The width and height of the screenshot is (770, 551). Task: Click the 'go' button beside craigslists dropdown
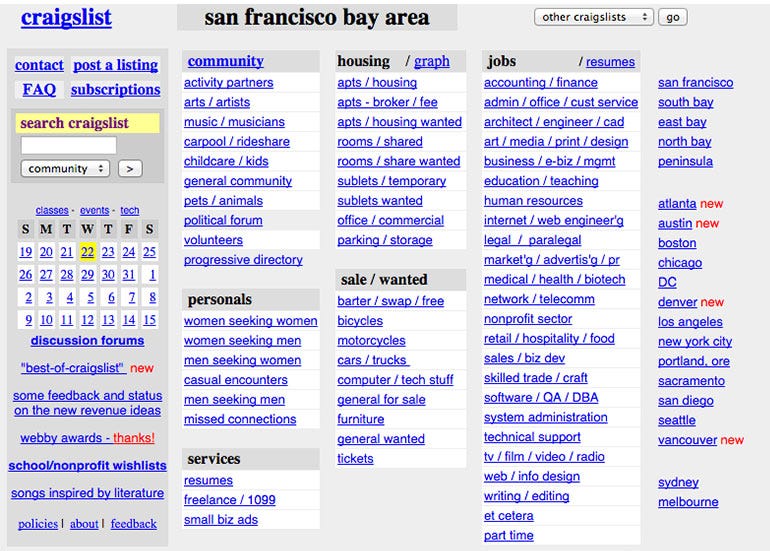[x=672, y=17]
